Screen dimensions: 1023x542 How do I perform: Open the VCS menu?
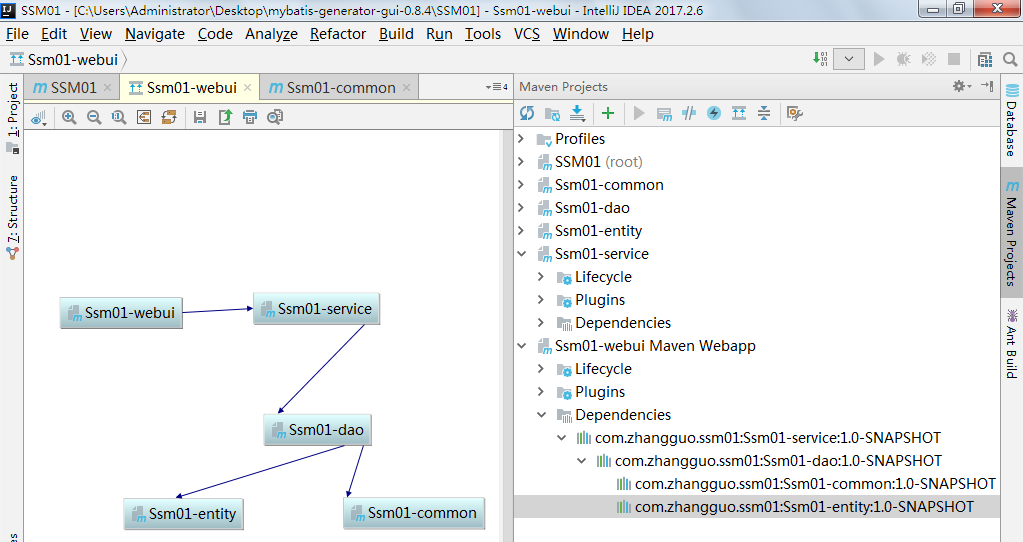pyautogui.click(x=527, y=34)
